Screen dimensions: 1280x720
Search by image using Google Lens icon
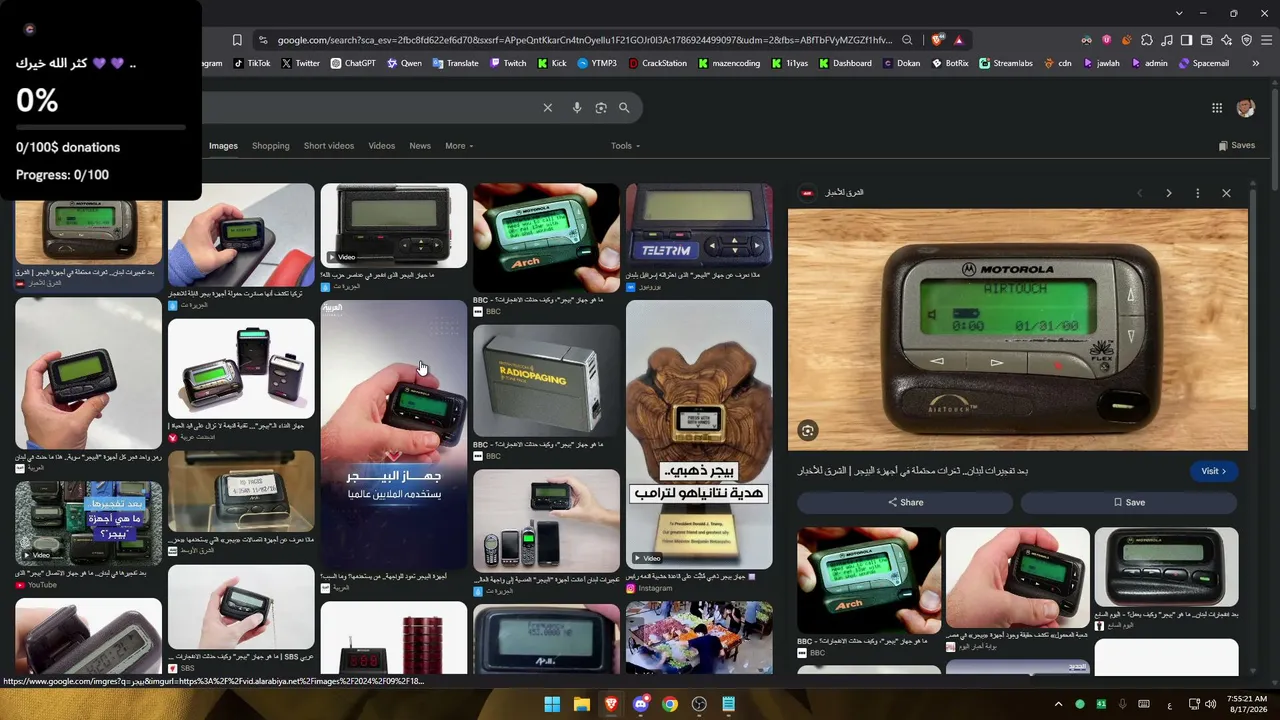(601, 108)
